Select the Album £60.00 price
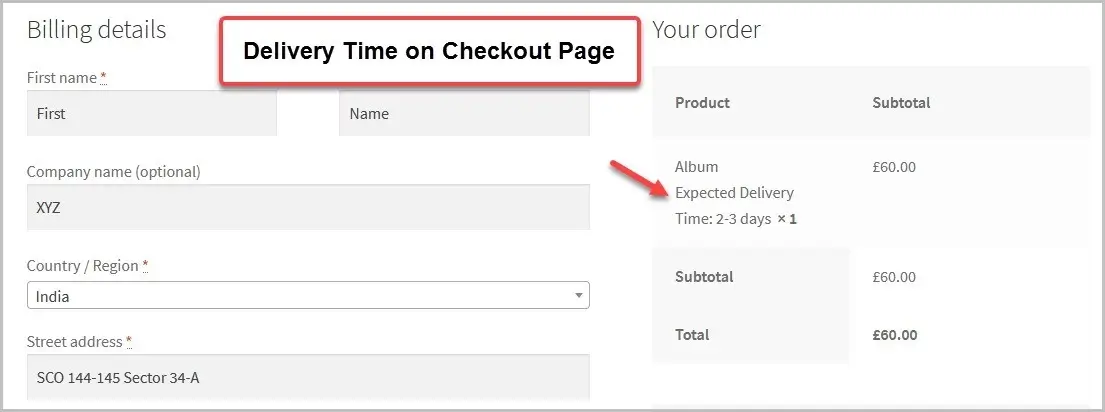1105x412 pixels. tap(894, 167)
